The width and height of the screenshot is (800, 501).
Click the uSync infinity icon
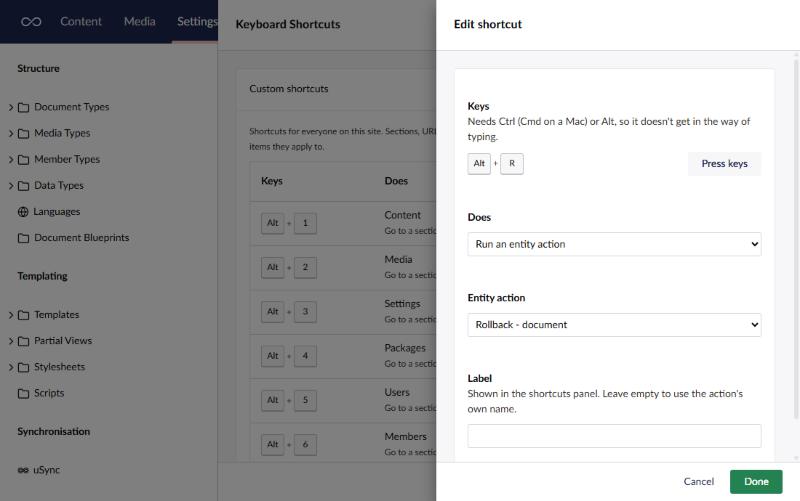tap(23, 470)
